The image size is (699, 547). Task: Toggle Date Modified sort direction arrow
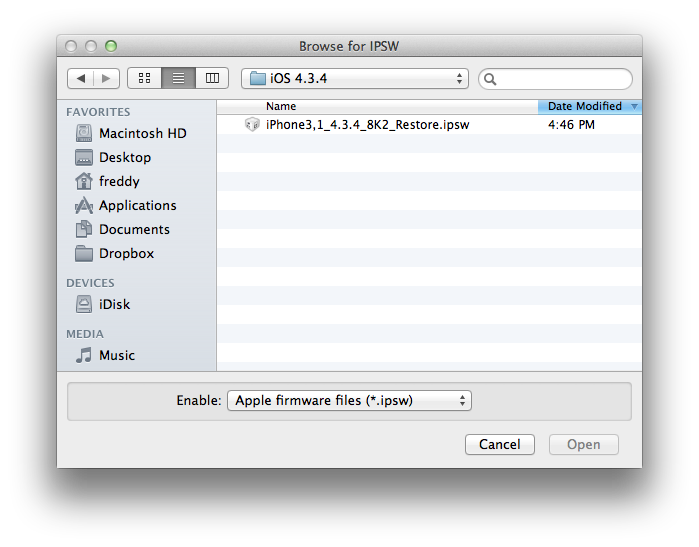[x=634, y=107]
